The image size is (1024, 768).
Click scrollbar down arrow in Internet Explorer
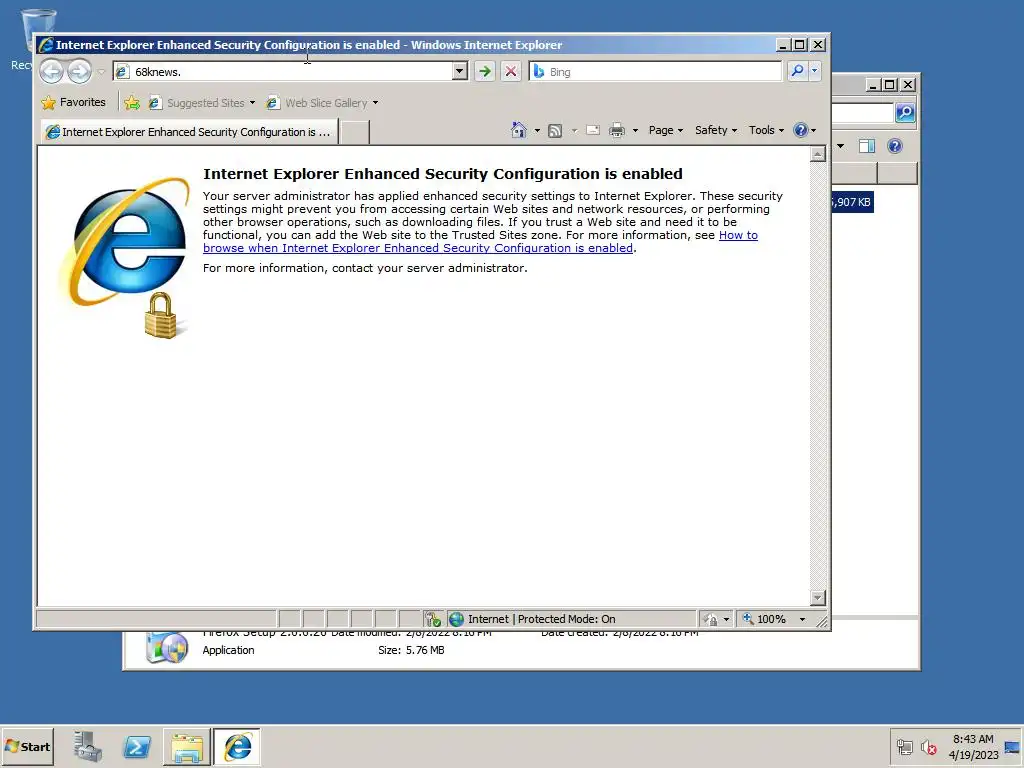tap(818, 598)
